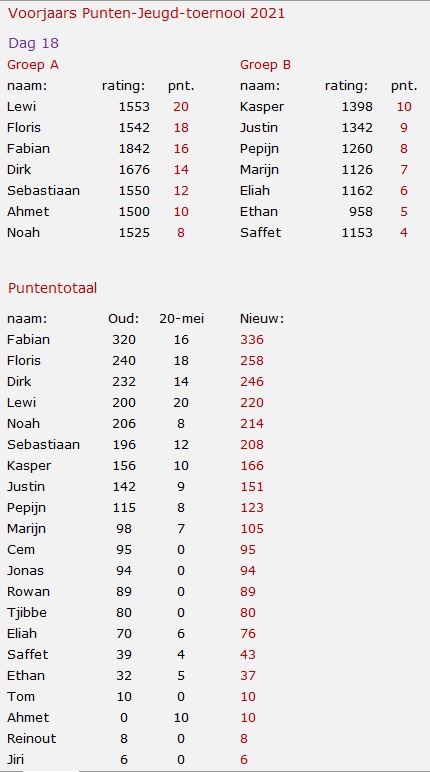Click Ethan's rating 958
Image resolution: width=430 pixels, height=772 pixels.
pyautogui.click(x=361, y=211)
